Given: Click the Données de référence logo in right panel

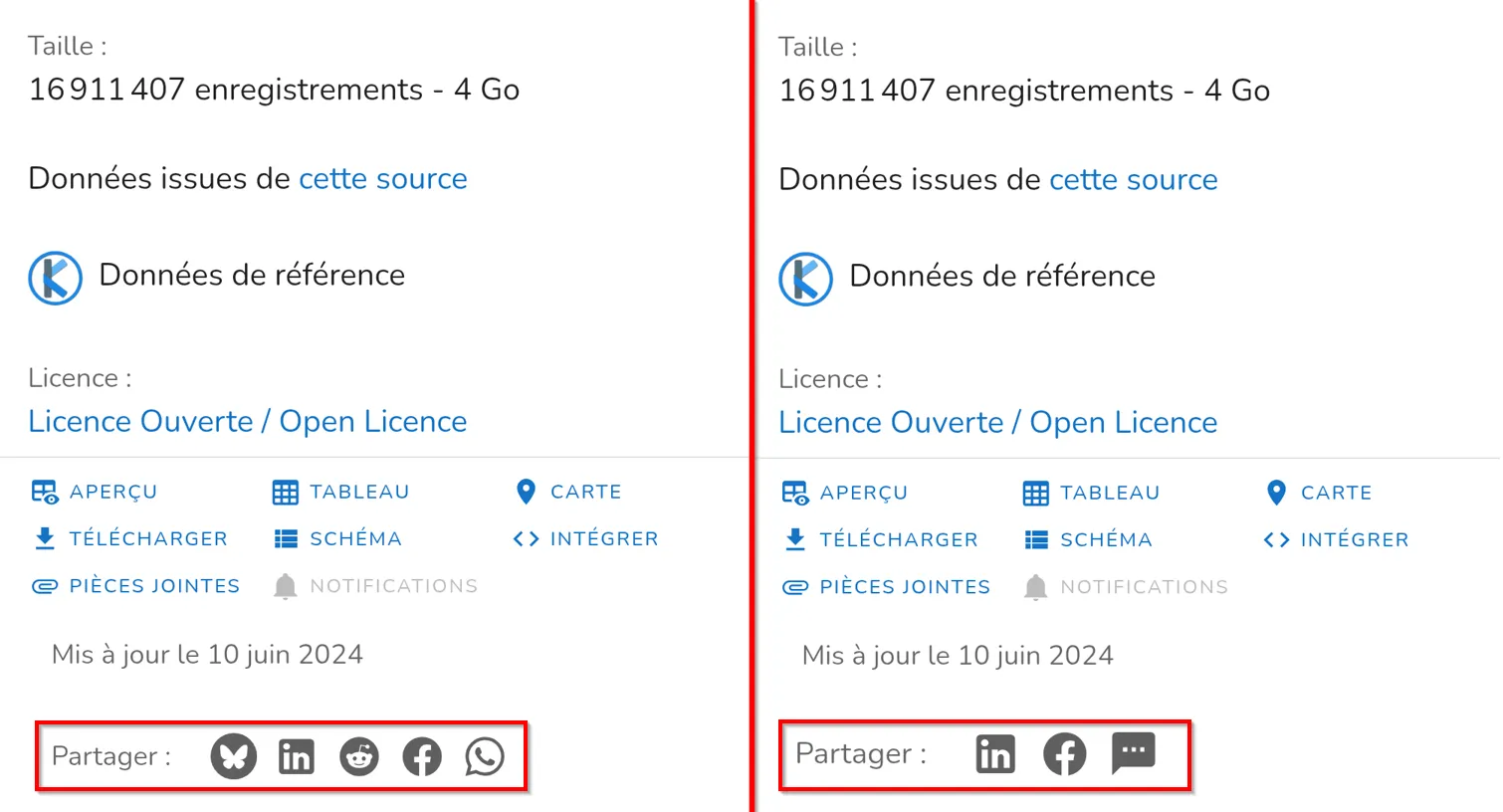Looking at the screenshot, I should coord(806,279).
